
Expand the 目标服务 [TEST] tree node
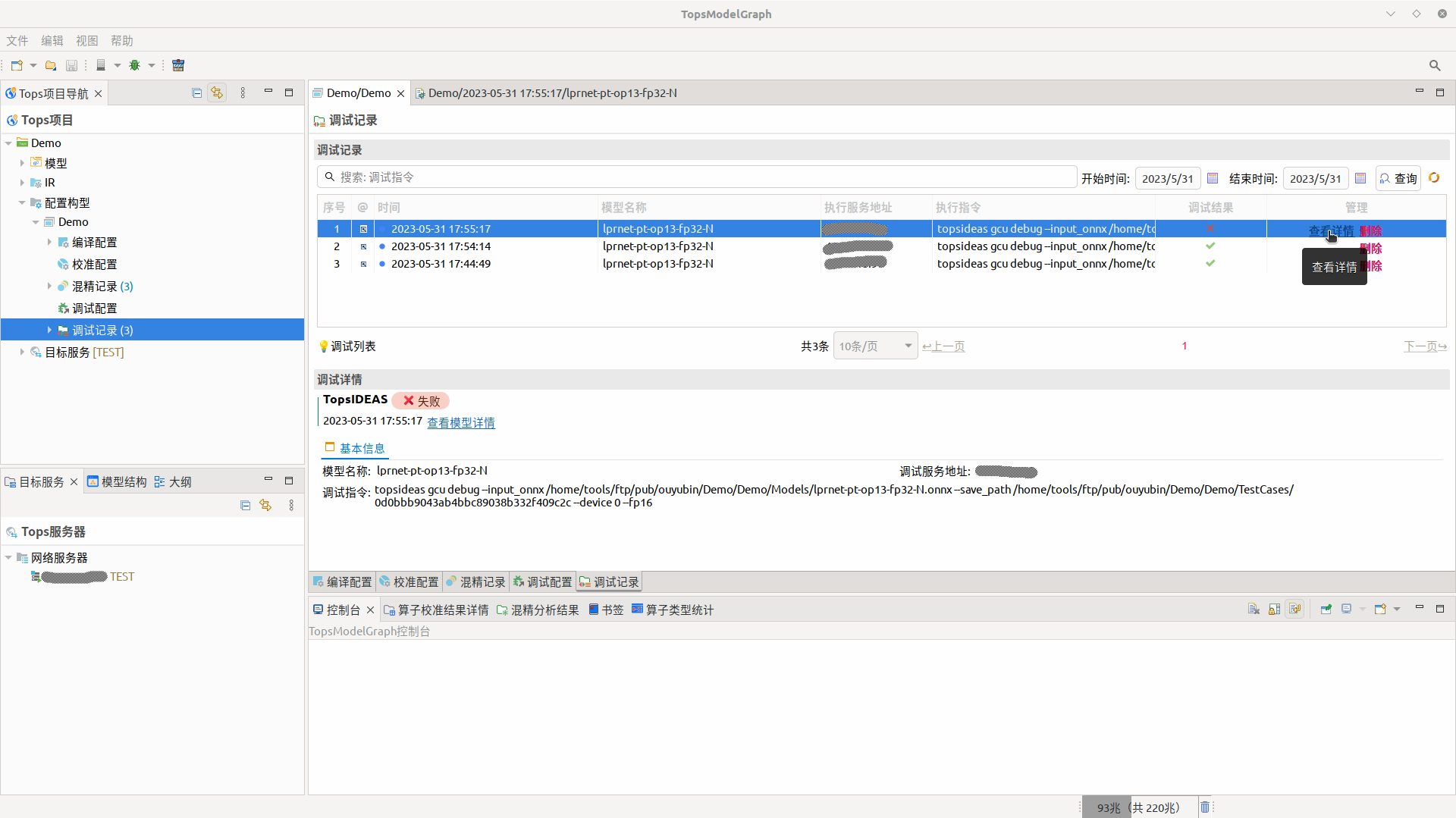pyautogui.click(x=22, y=352)
